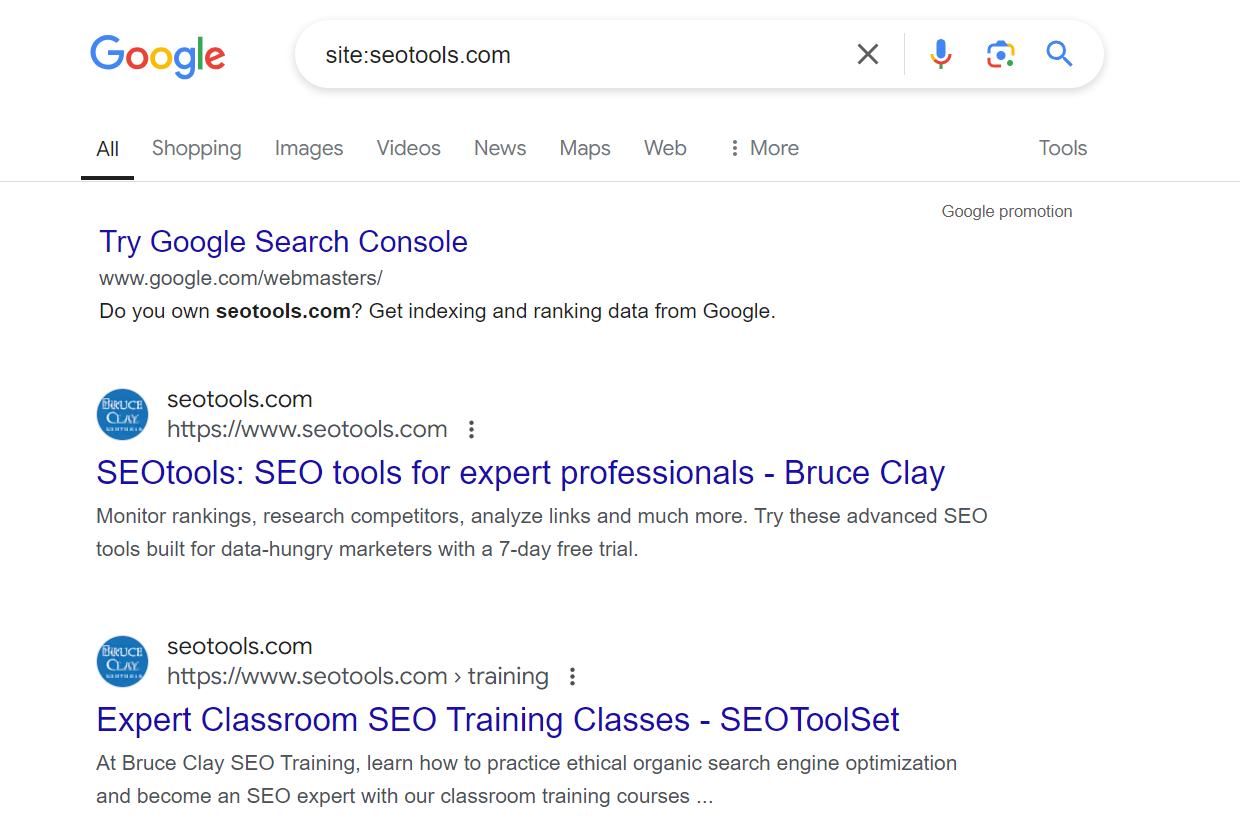
Task: Open the SEOtools: SEO tools for expert professionals result
Action: click(521, 473)
